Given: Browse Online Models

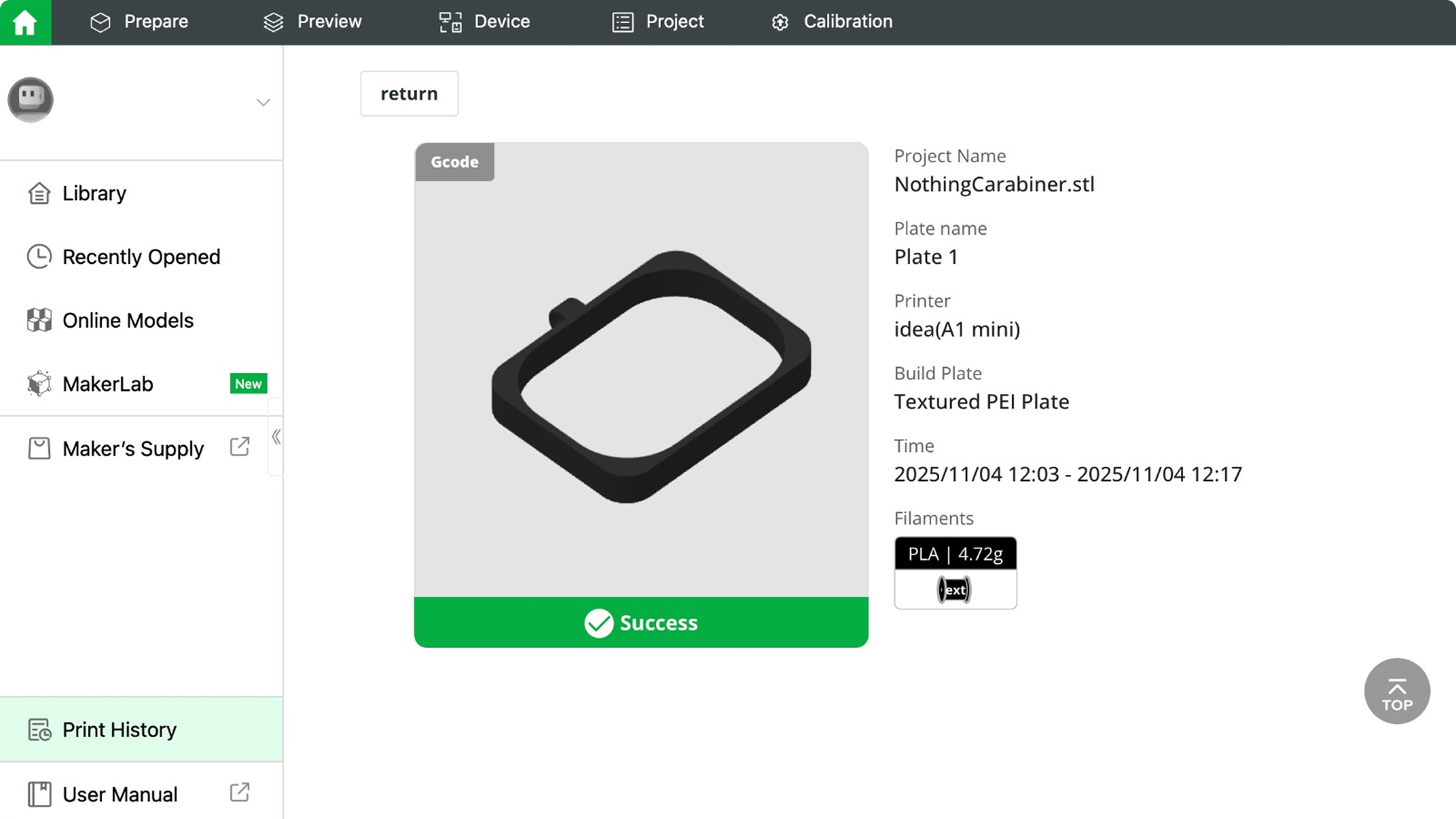Looking at the screenshot, I should pos(127,320).
